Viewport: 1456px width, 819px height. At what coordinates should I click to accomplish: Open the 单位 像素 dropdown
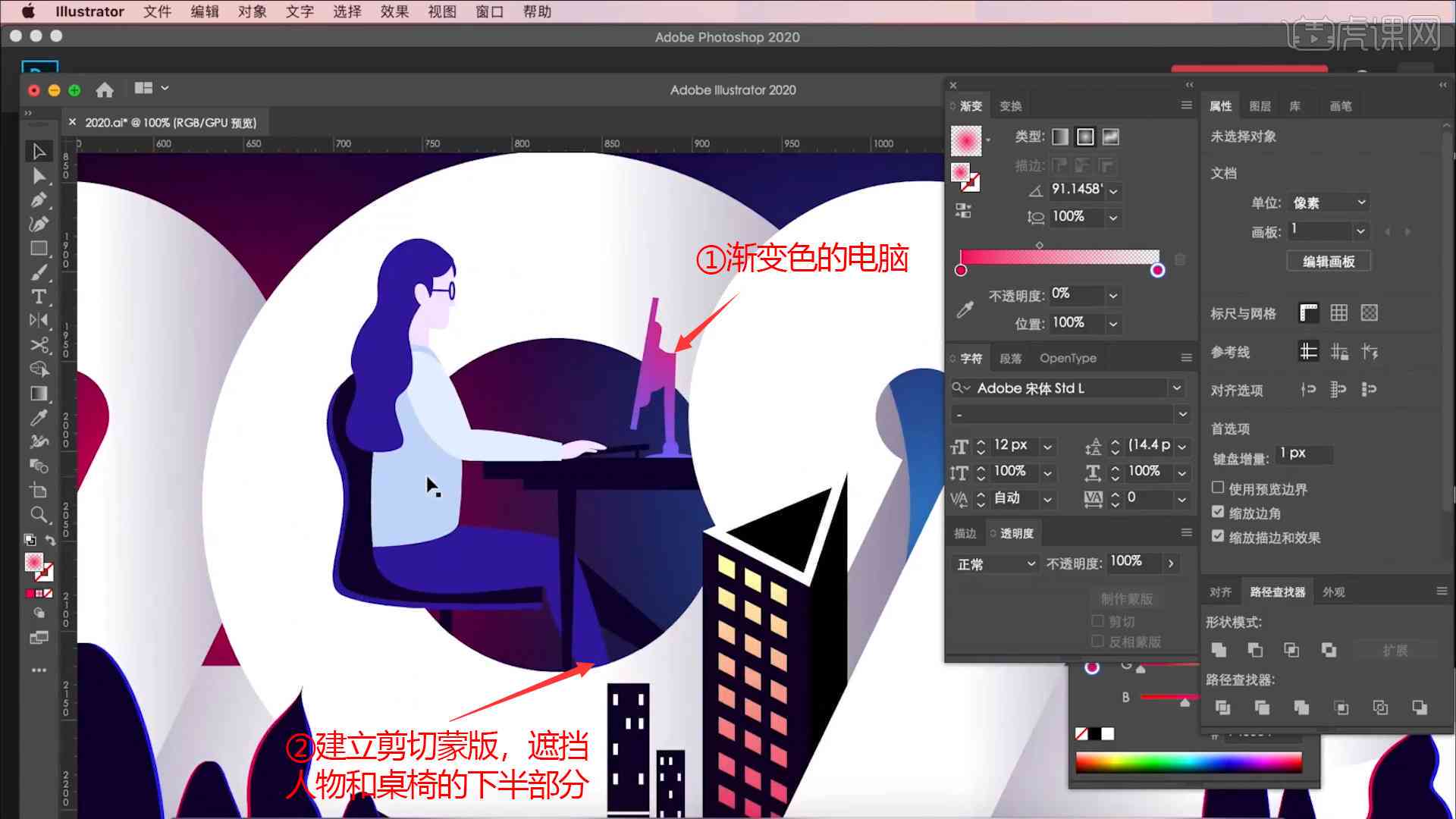[x=1329, y=202]
